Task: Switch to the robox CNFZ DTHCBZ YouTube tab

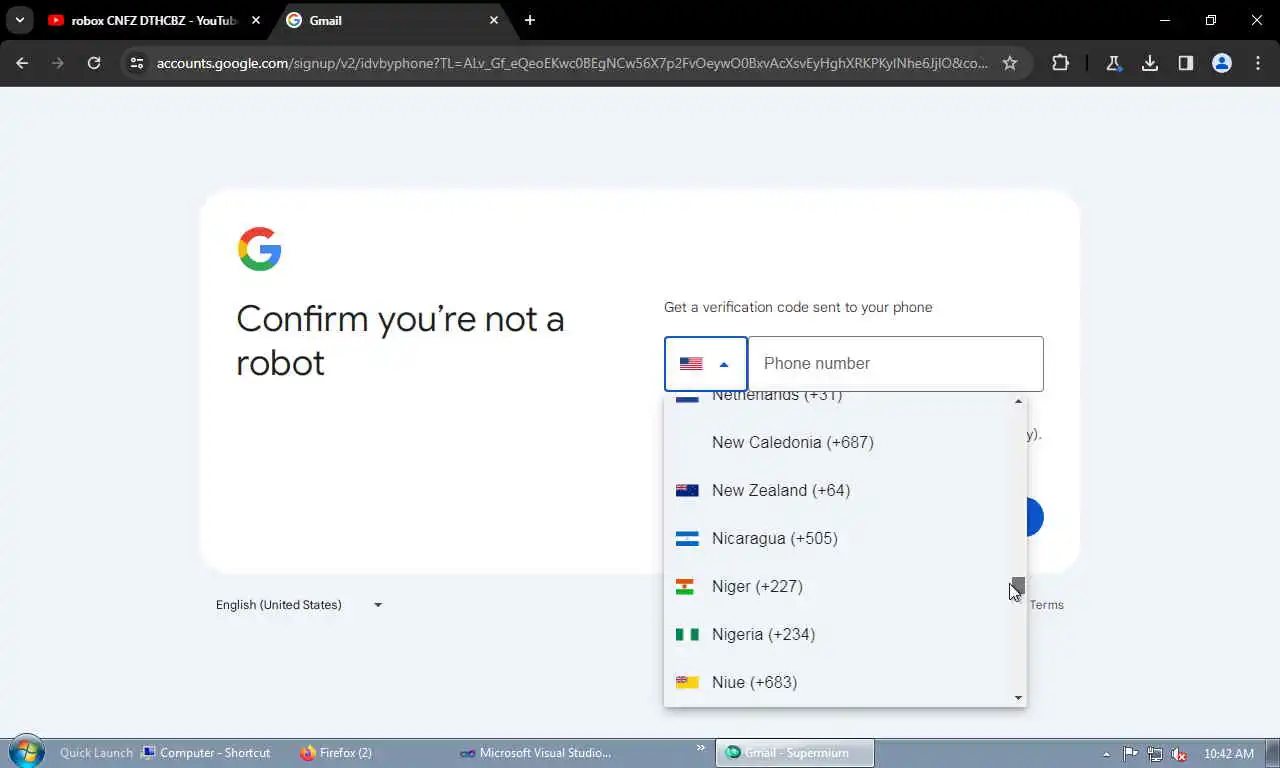Action: click(x=155, y=20)
